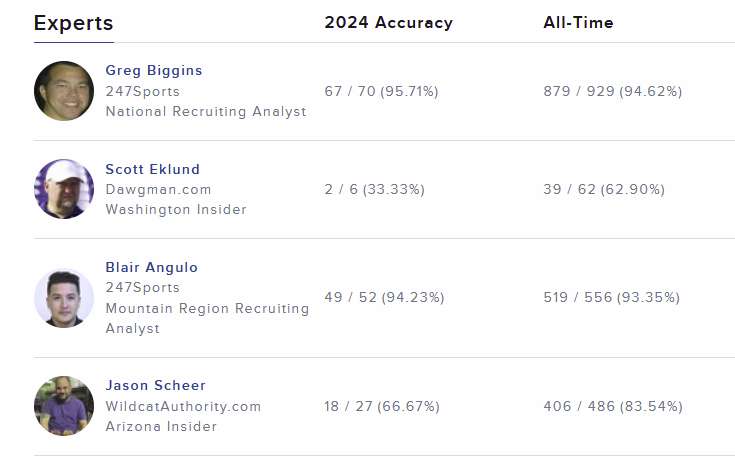Click Blair Angulo's 49 / 52 accuracy value
Viewport: 735px width, 474px height.
pyautogui.click(x=384, y=297)
